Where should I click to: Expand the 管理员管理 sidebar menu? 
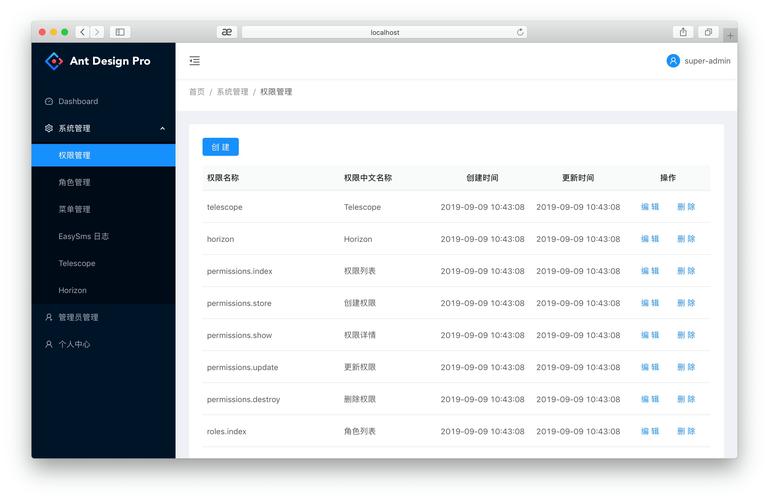(x=78, y=317)
